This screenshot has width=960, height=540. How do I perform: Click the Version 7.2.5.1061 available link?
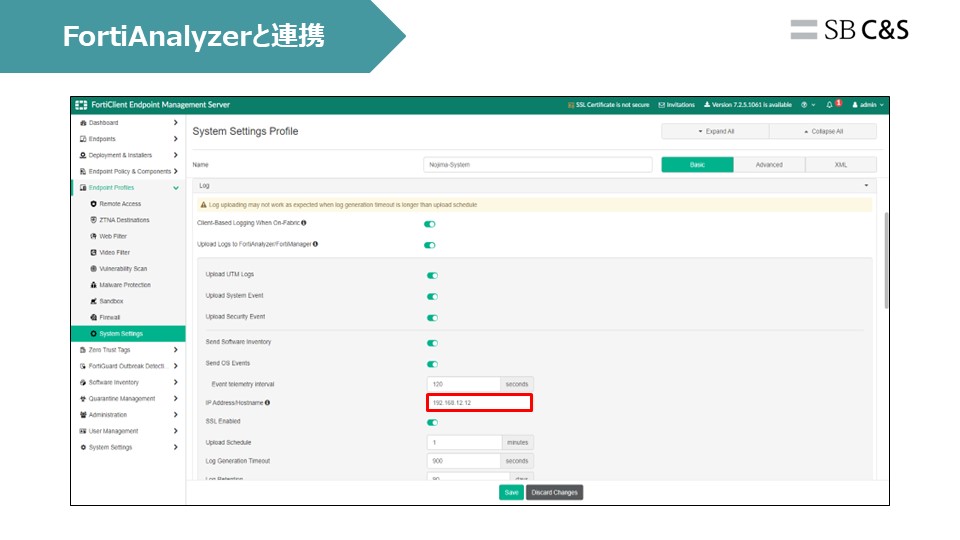click(748, 105)
